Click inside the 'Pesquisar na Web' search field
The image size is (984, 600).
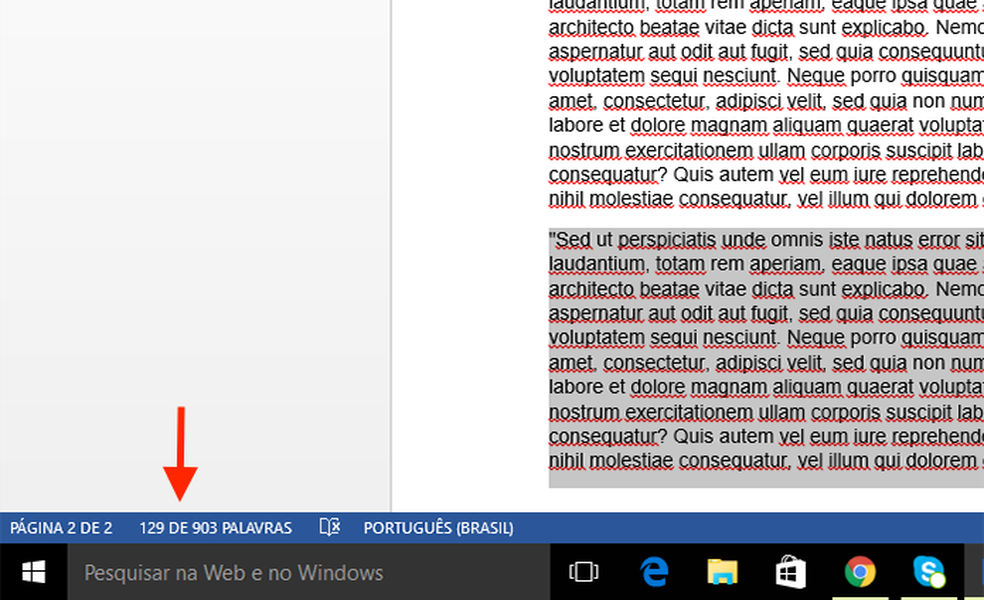click(x=300, y=572)
